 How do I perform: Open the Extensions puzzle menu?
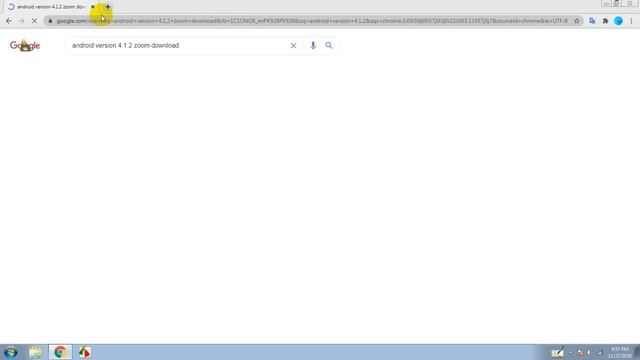click(x=605, y=21)
